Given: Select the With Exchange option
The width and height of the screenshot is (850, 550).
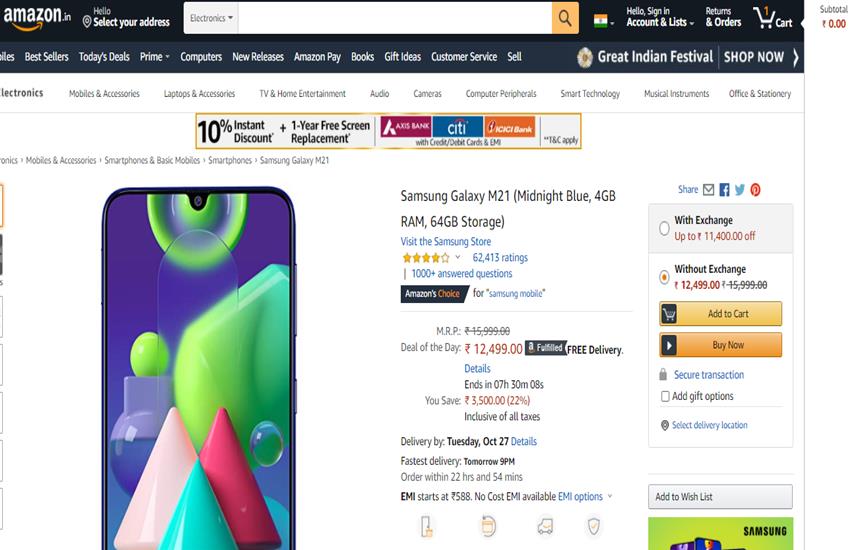Looking at the screenshot, I should coord(664,228).
